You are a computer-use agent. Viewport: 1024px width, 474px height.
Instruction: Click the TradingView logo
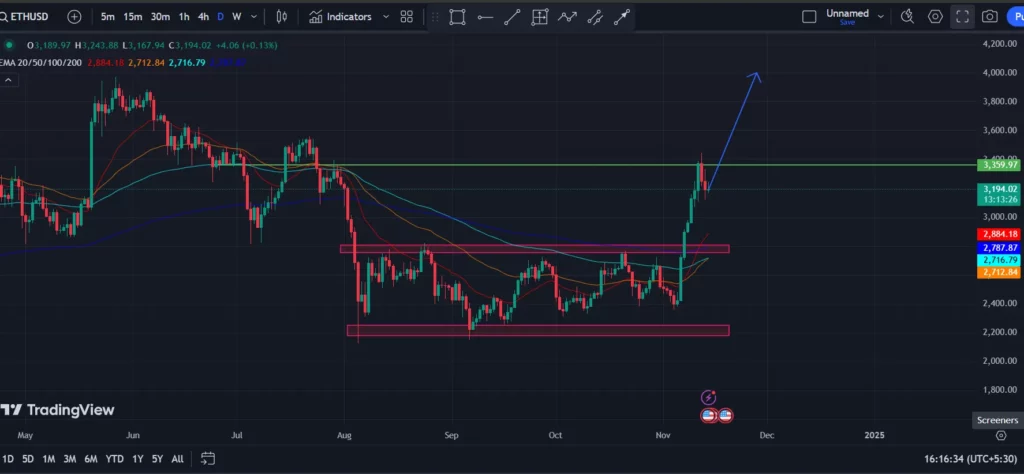[57, 410]
